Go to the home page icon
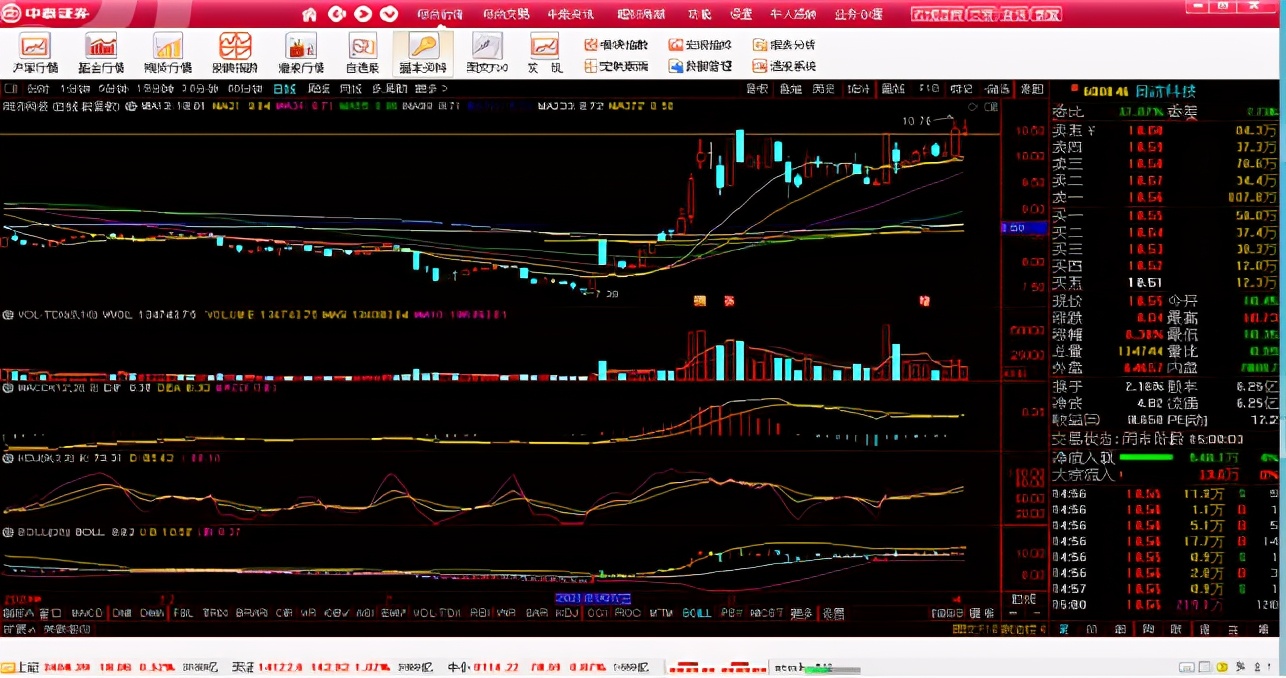The width and height of the screenshot is (1286, 678). 310,14
